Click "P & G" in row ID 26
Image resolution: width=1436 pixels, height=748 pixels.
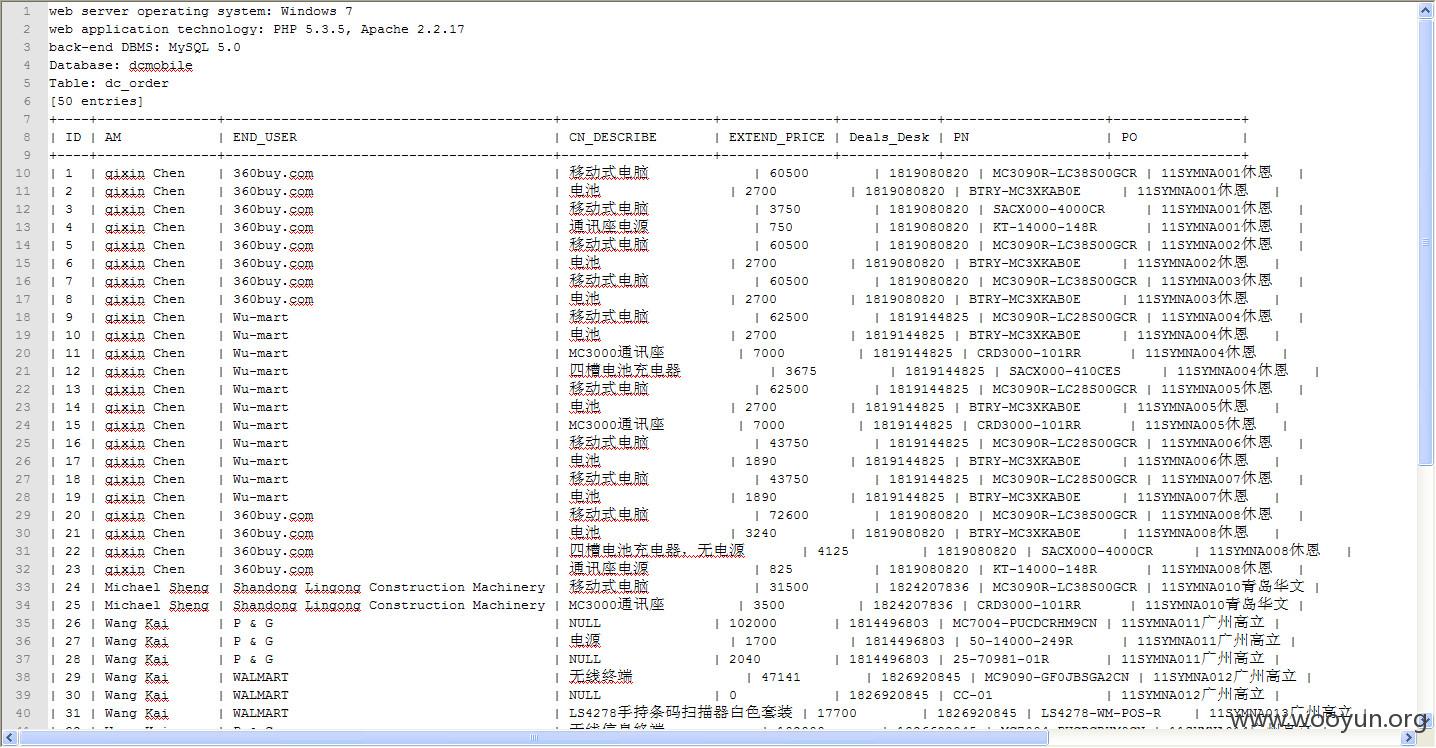point(253,624)
